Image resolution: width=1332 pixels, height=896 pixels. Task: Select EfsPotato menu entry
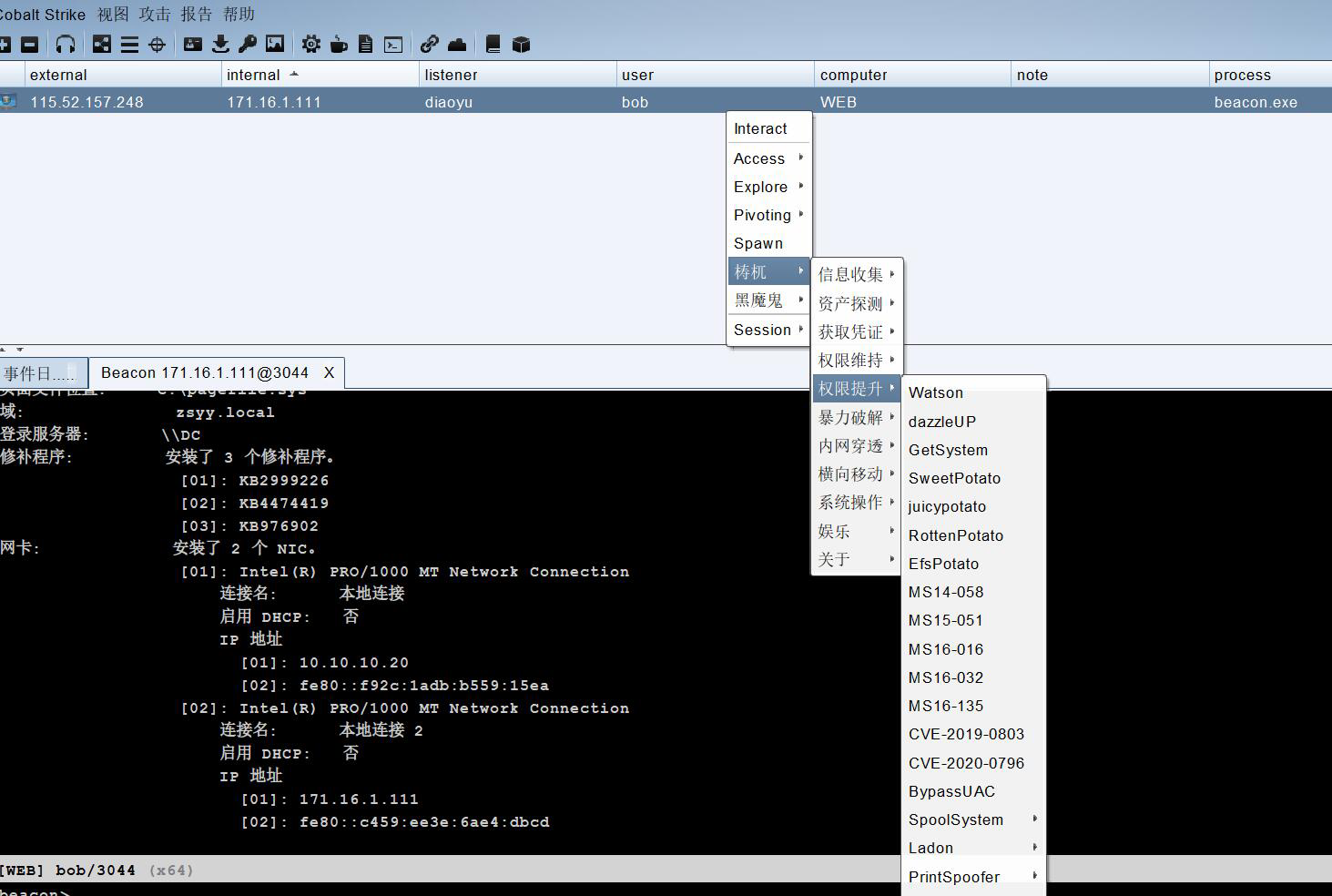[973, 564]
